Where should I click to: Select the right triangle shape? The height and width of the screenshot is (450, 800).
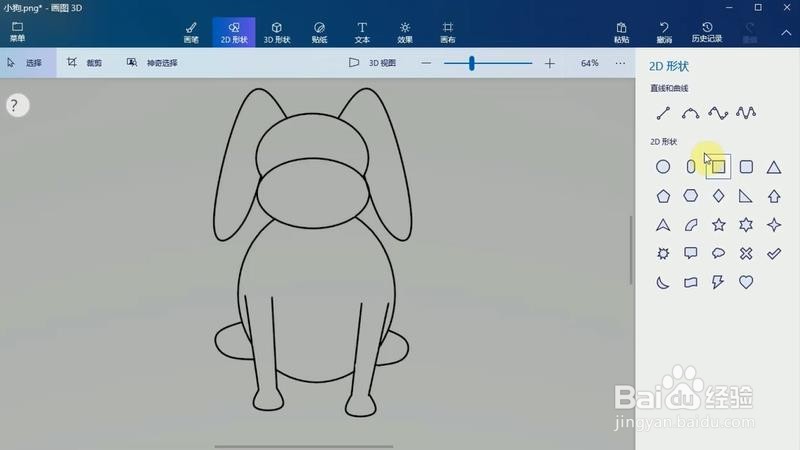coord(746,196)
